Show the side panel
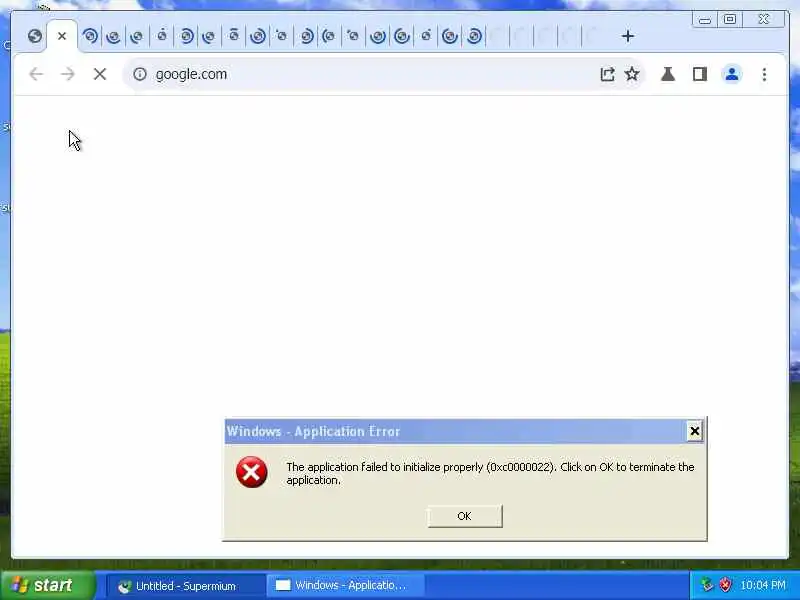 [699, 74]
